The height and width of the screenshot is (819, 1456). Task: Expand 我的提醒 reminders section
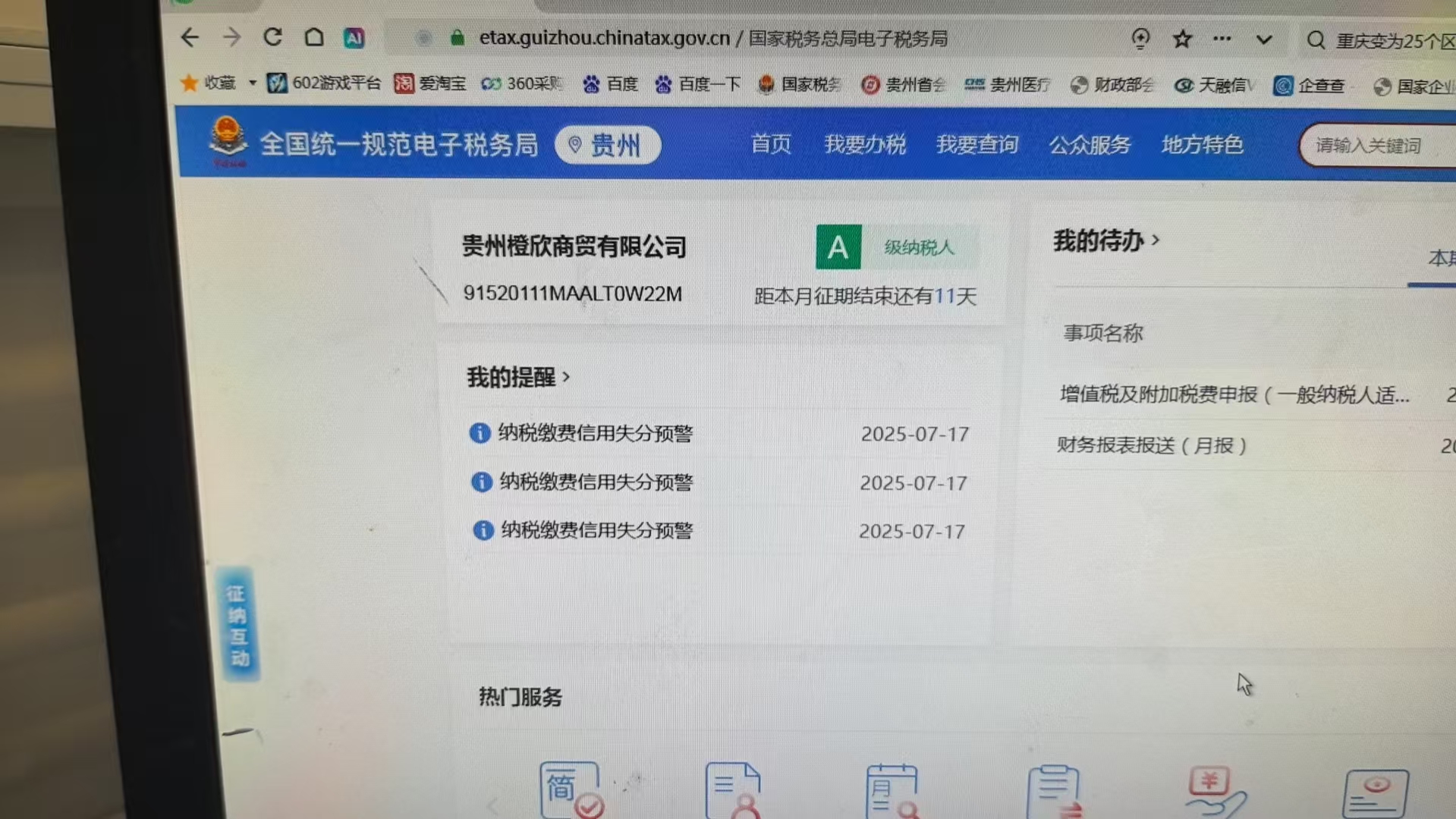coord(518,377)
